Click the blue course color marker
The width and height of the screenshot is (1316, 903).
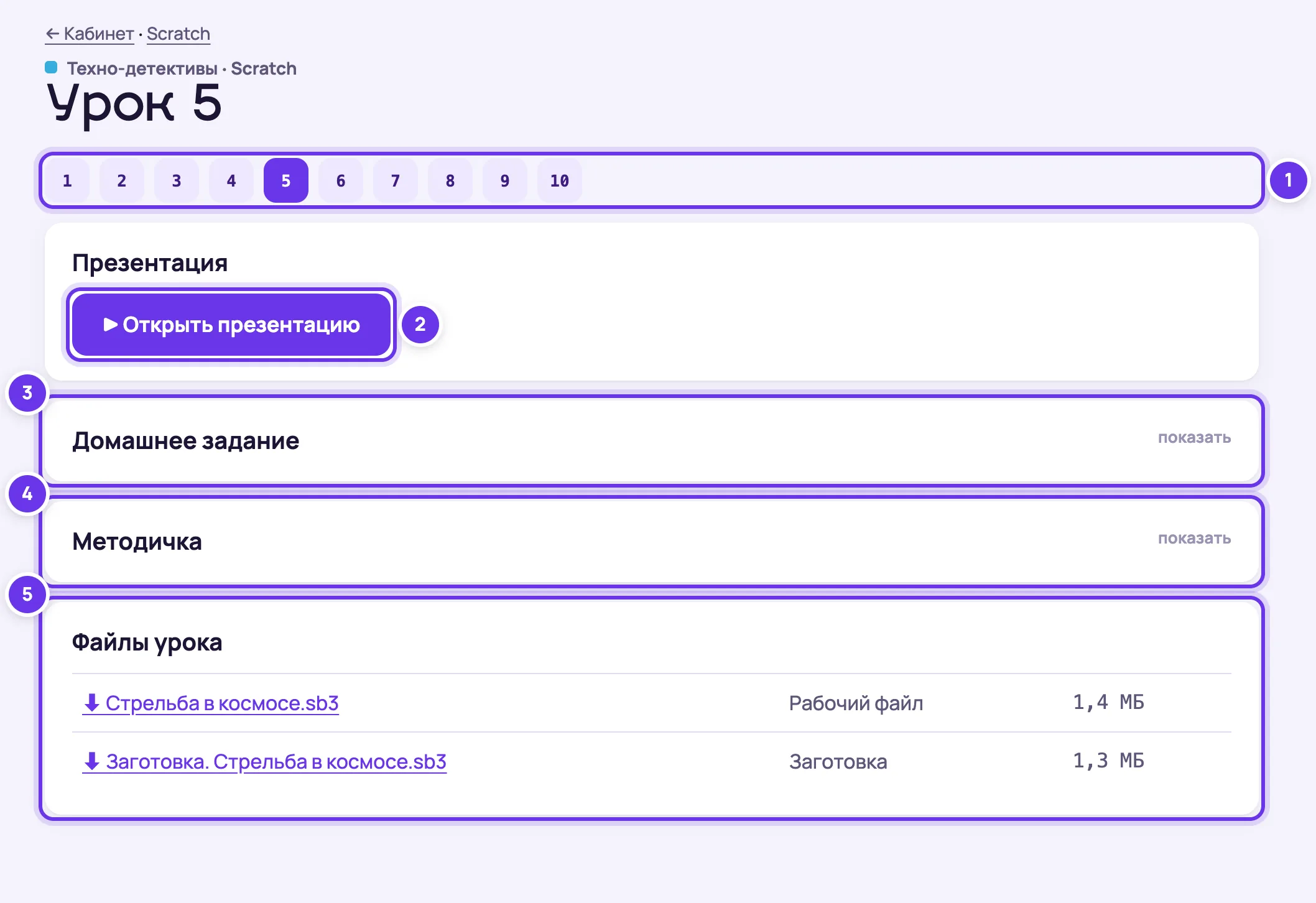tap(51, 67)
